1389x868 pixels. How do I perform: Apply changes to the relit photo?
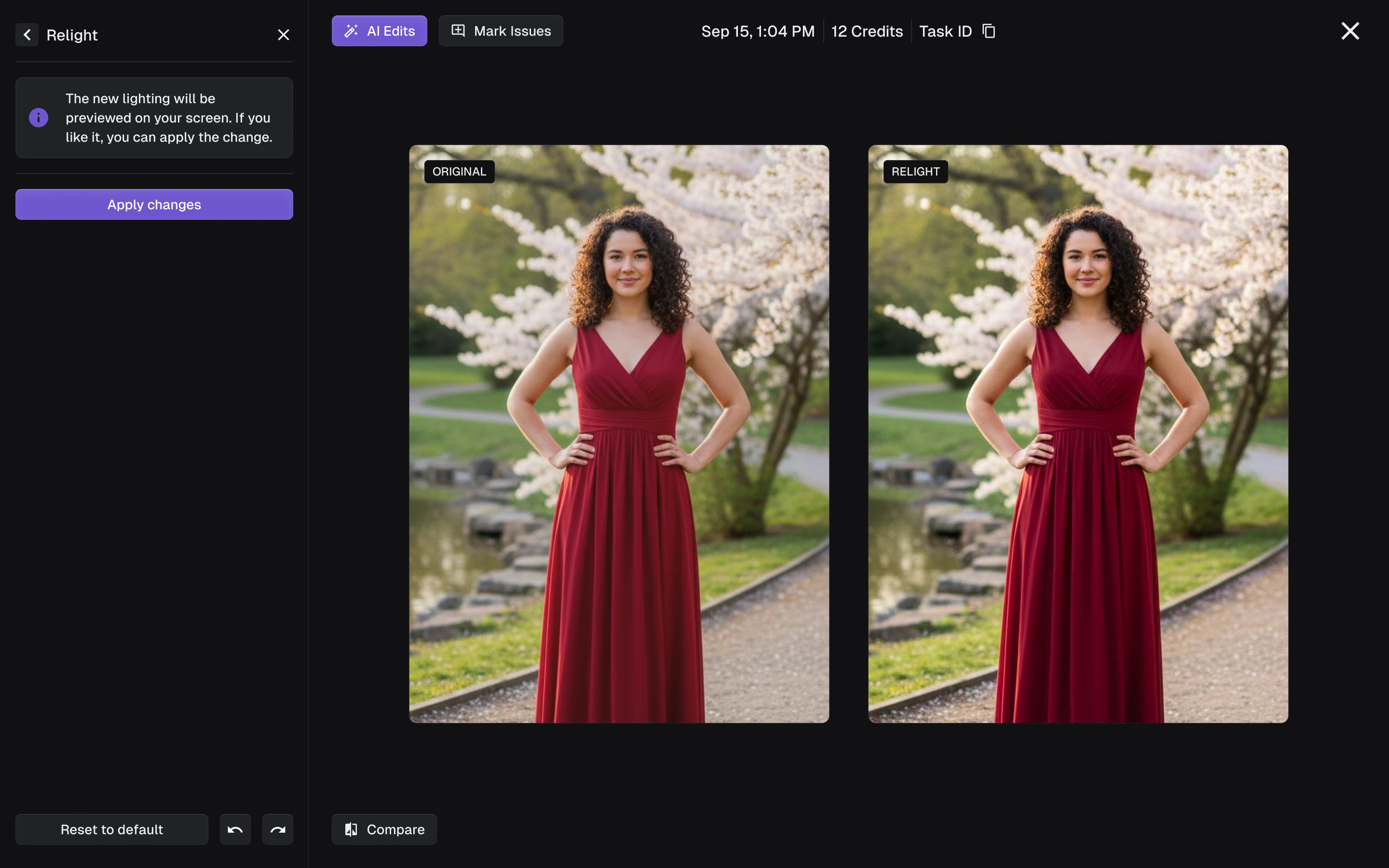[x=154, y=204]
